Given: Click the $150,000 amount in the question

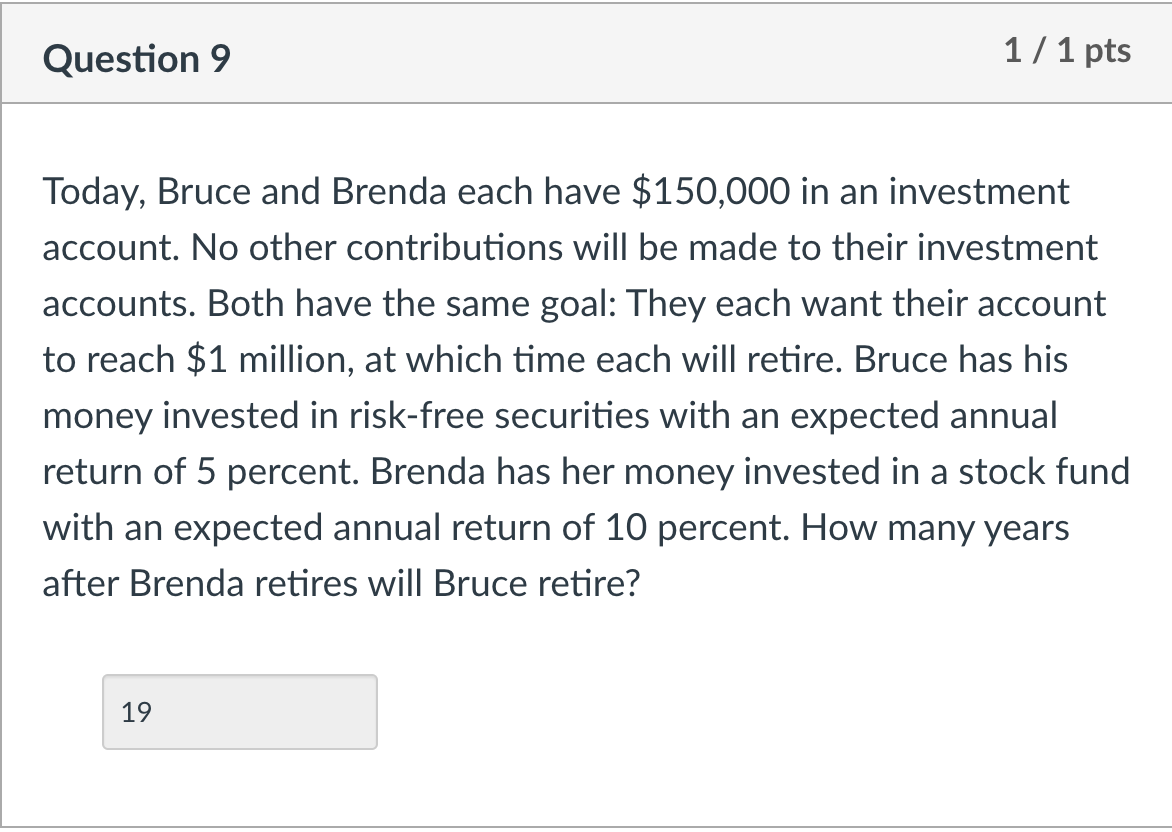Looking at the screenshot, I should click(715, 191).
